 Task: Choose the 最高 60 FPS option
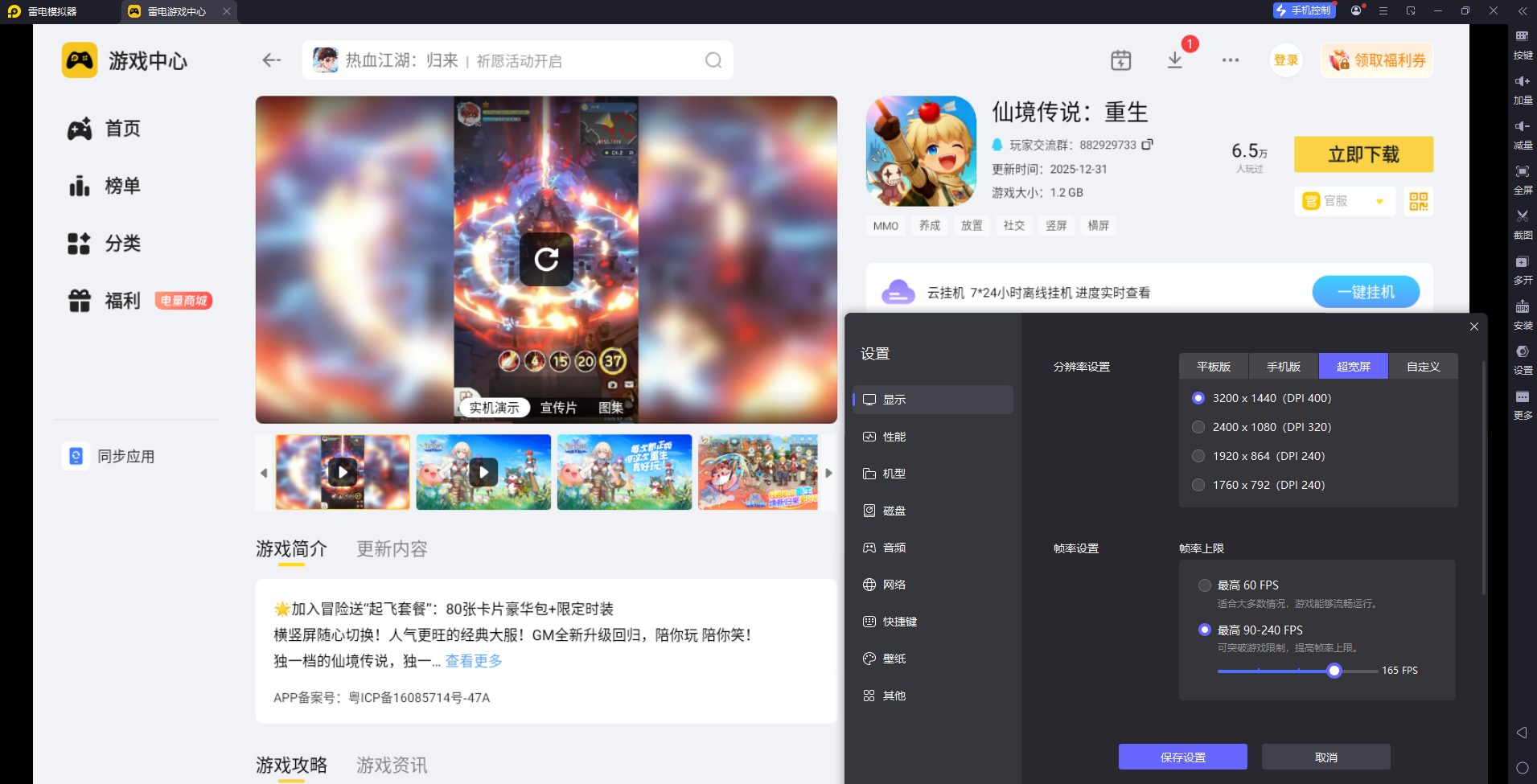point(1205,585)
